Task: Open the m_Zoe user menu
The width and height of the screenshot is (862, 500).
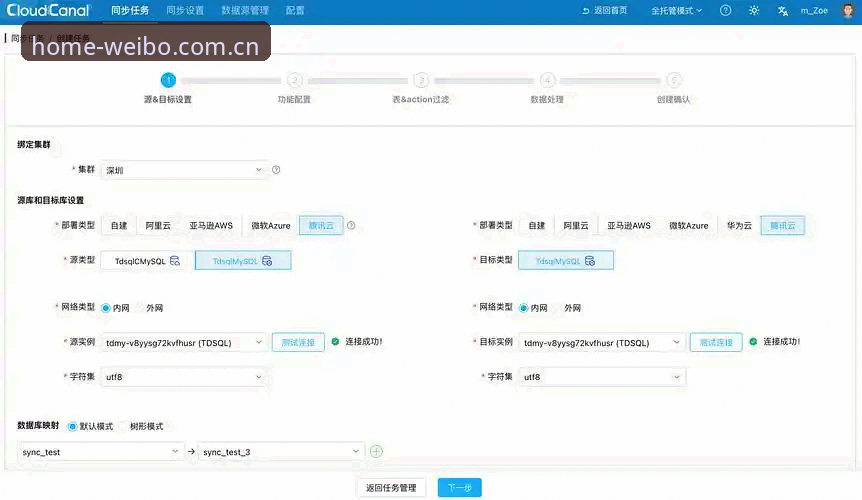Action: 814,10
